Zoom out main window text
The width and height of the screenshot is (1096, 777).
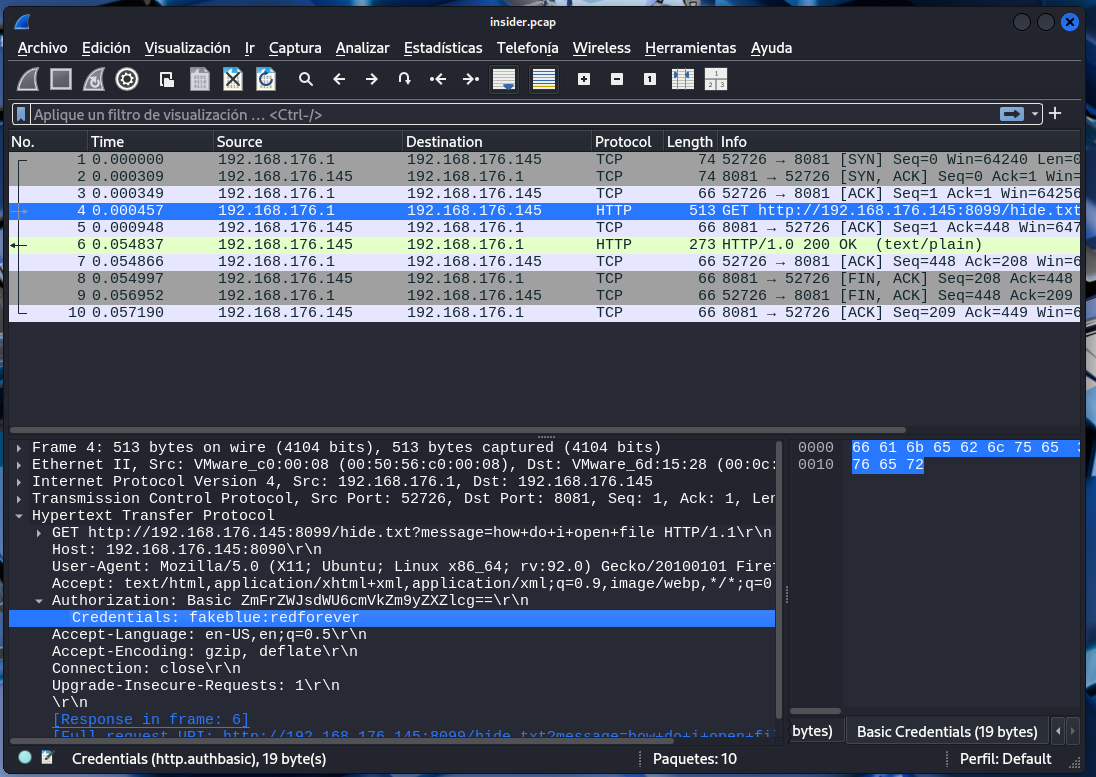pyautogui.click(x=616, y=80)
